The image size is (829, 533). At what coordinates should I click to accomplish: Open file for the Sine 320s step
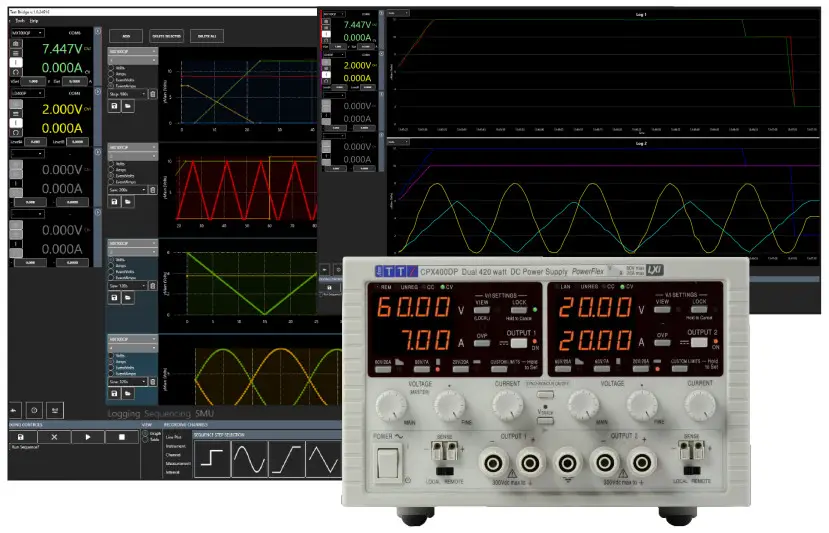click(128, 393)
